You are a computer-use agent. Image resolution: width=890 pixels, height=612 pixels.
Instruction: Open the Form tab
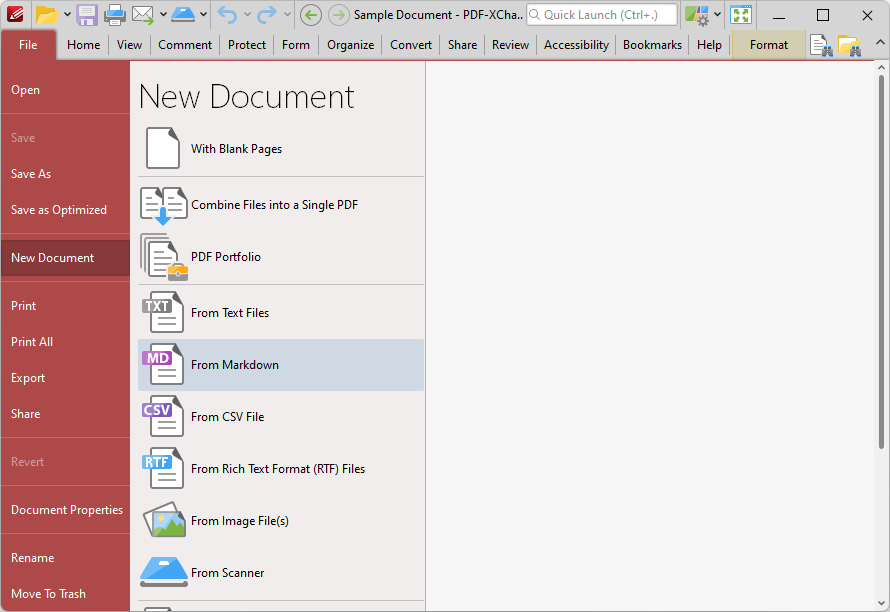point(296,45)
